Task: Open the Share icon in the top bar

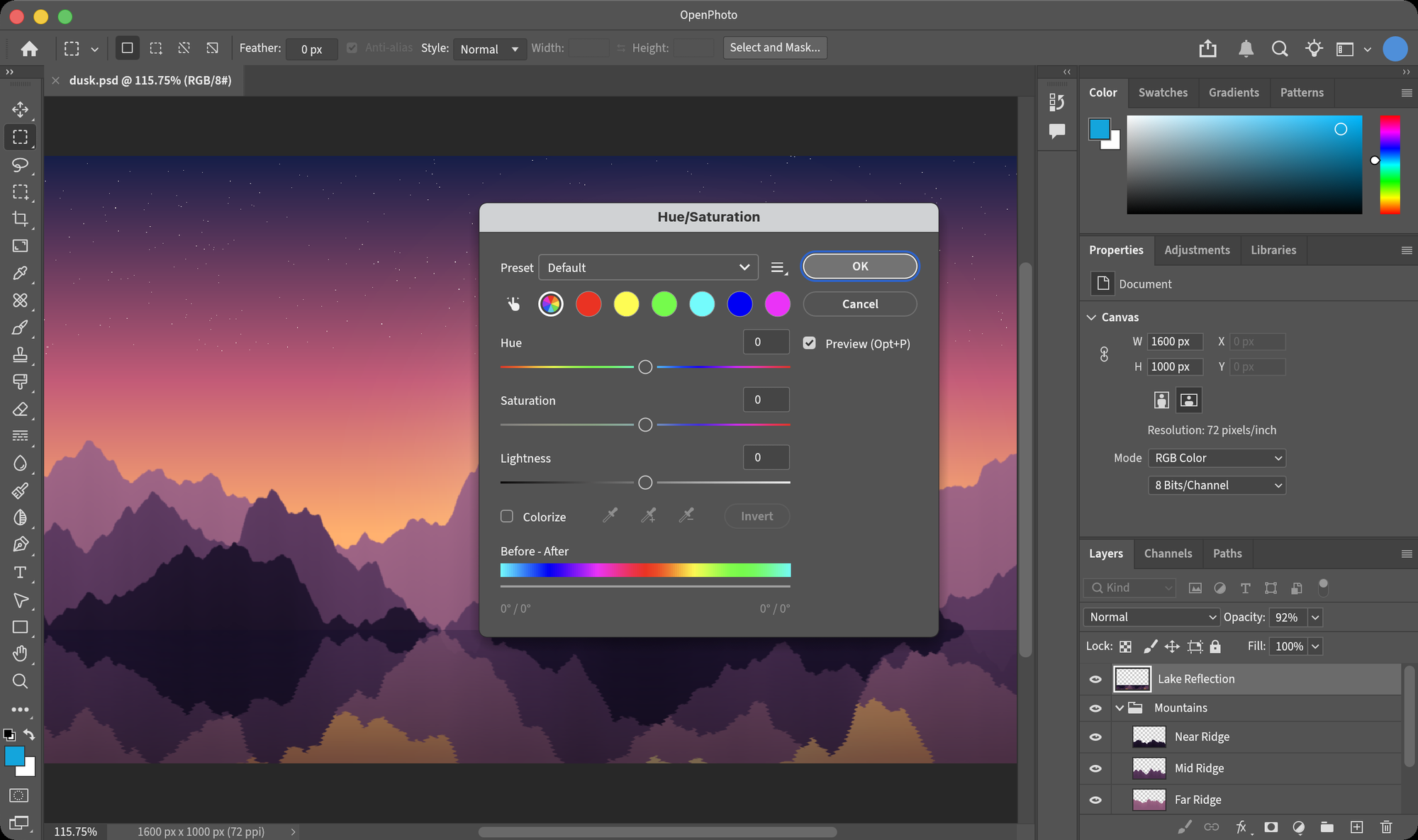Action: tap(1207, 48)
